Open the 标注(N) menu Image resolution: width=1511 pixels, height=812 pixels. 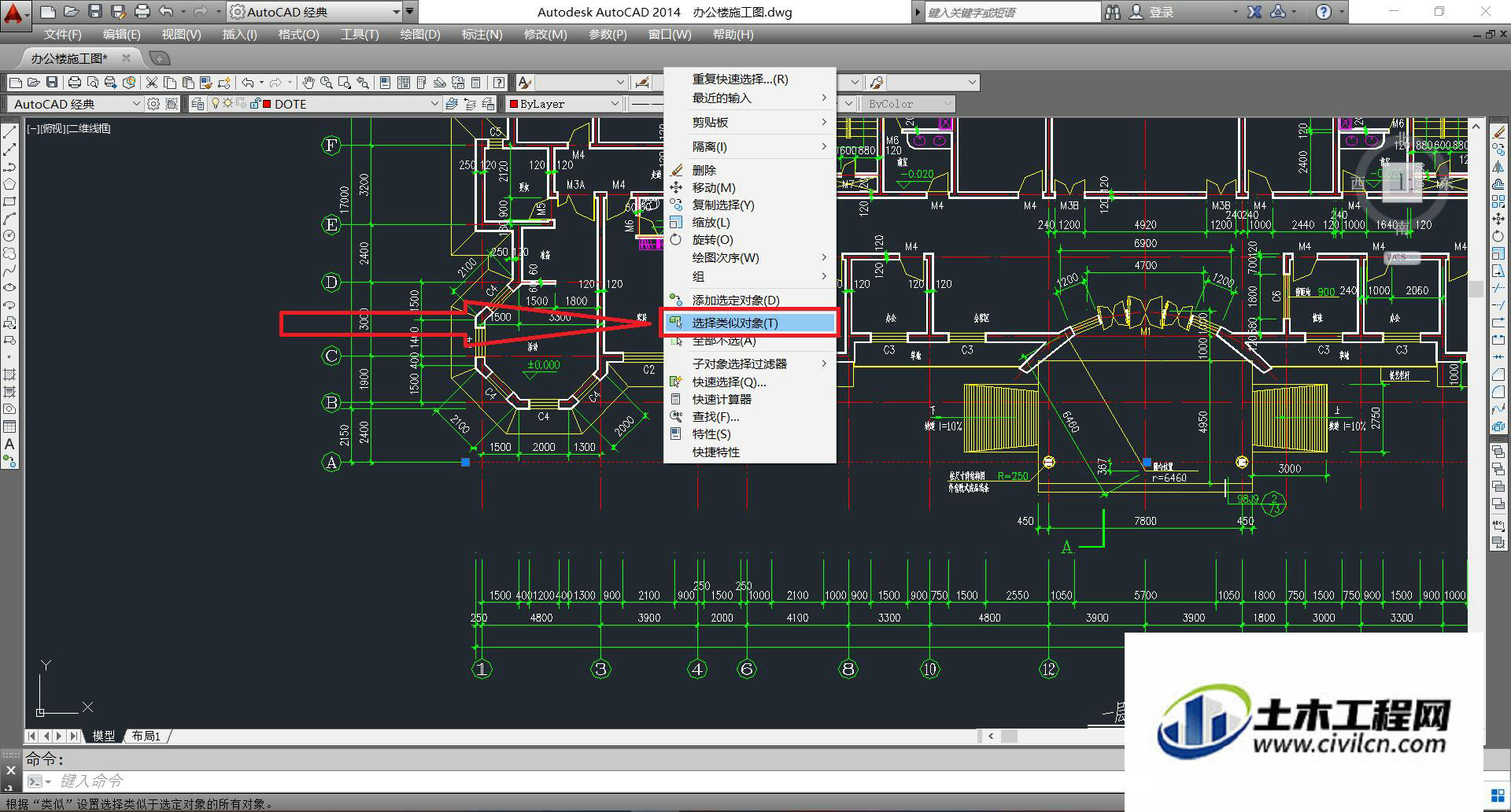point(482,35)
